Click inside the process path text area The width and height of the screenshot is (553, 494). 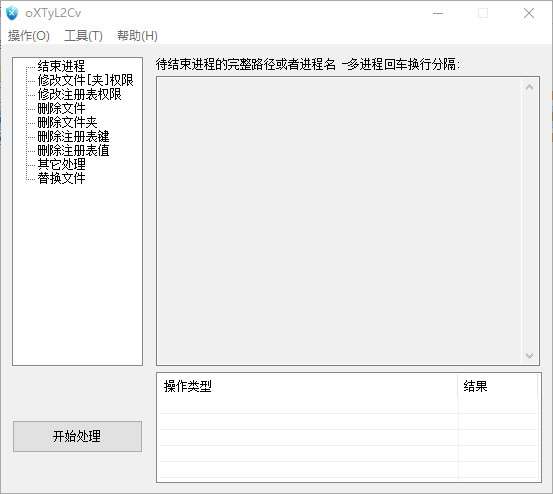pyautogui.click(x=339, y=221)
